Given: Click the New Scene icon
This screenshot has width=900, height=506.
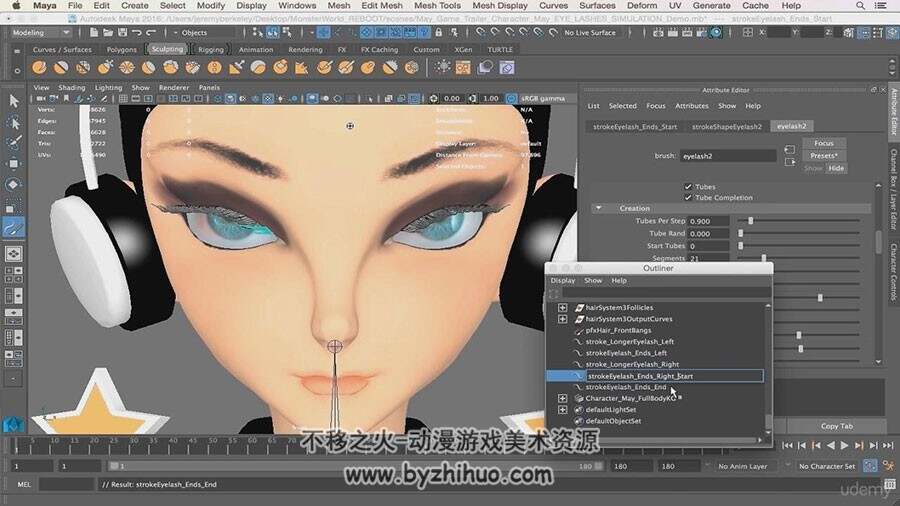Looking at the screenshot, I should (94, 33).
